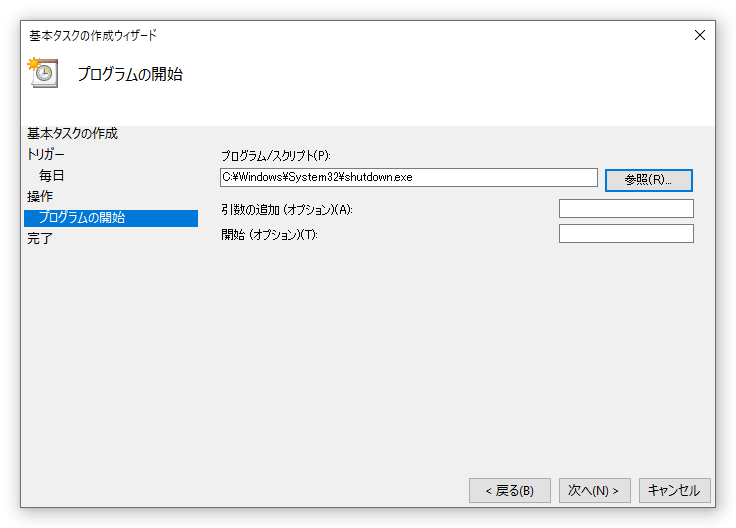
Task: Click the task wizard clock icon
Action: pyautogui.click(x=43, y=73)
